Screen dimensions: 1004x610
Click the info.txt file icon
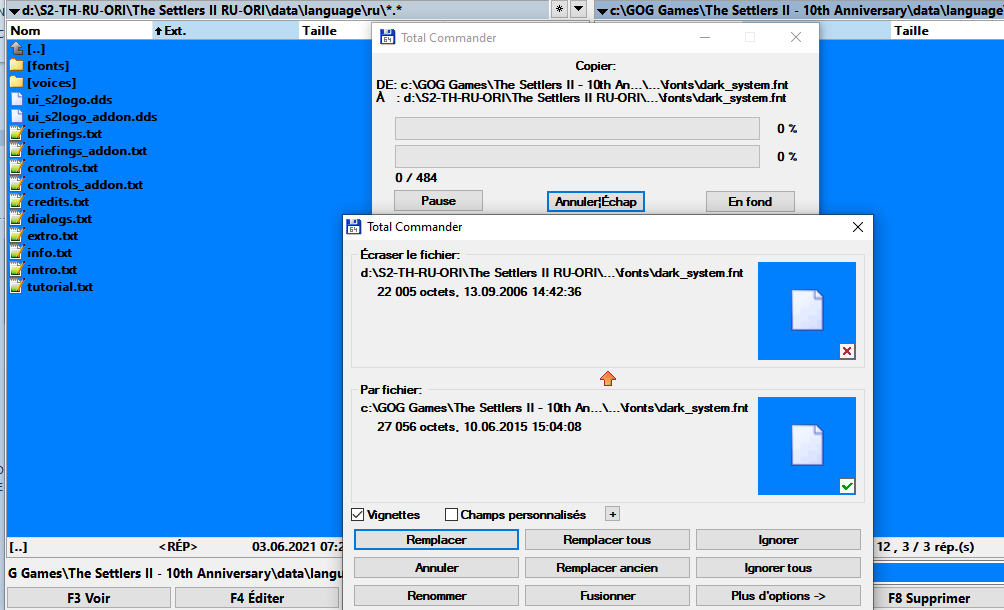[x=17, y=252]
